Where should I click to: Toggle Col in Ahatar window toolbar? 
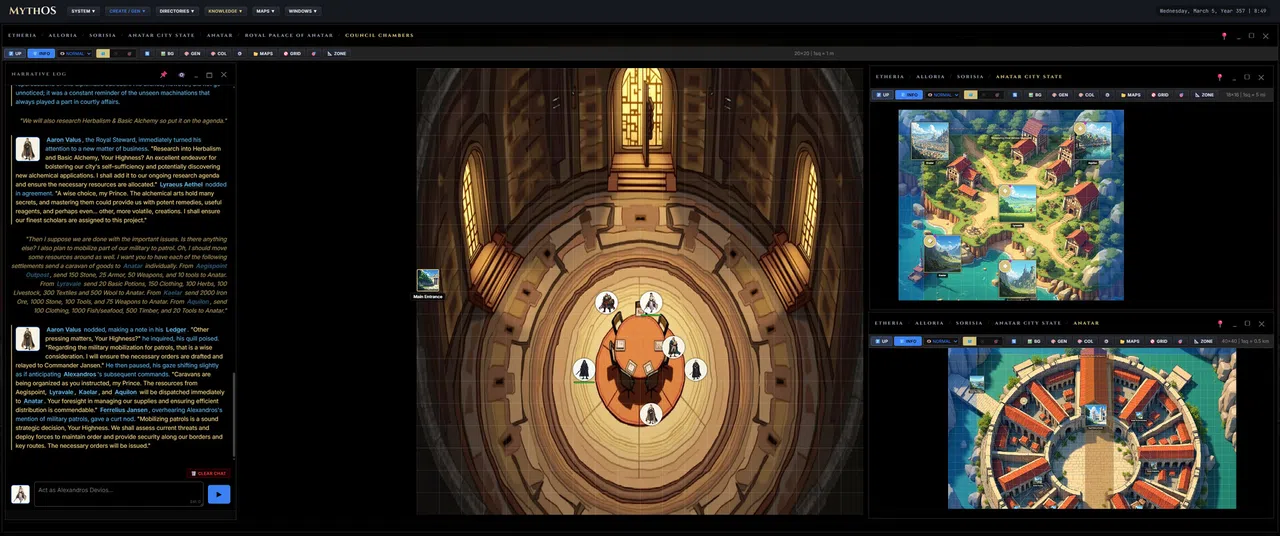pyautogui.click(x=1086, y=341)
